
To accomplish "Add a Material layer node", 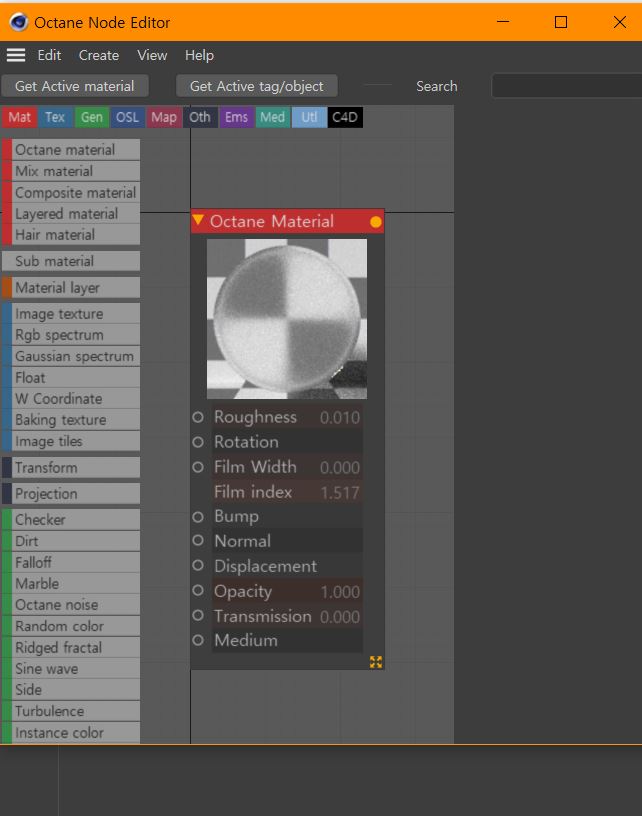I will click(x=71, y=288).
